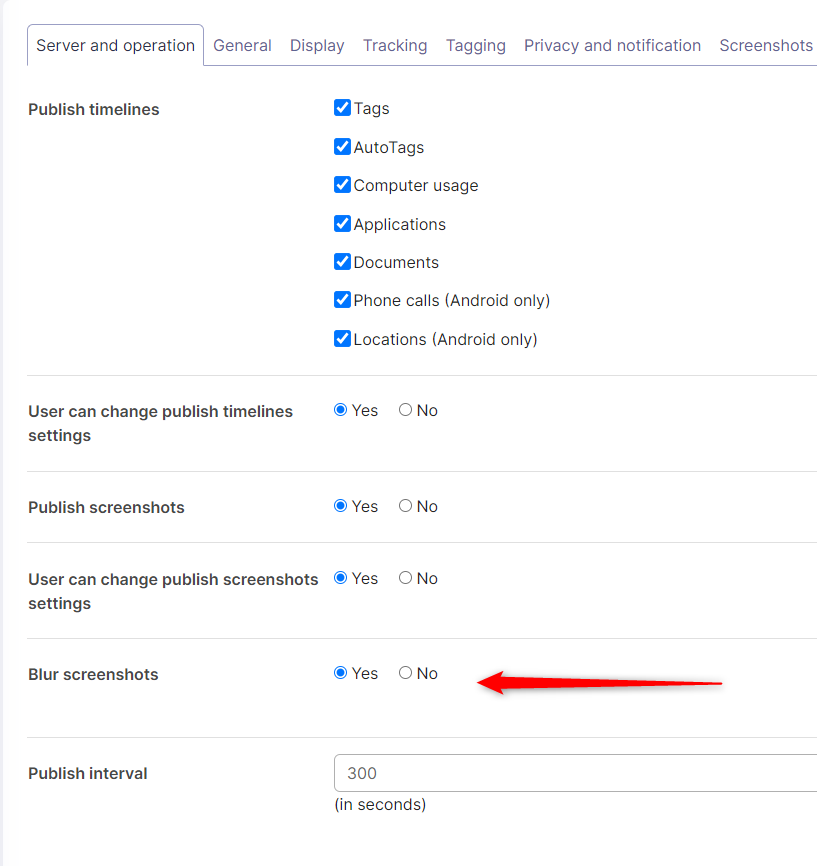Screen dimensions: 817x866
Task: Go to the Tagging tab
Action: click(x=475, y=46)
